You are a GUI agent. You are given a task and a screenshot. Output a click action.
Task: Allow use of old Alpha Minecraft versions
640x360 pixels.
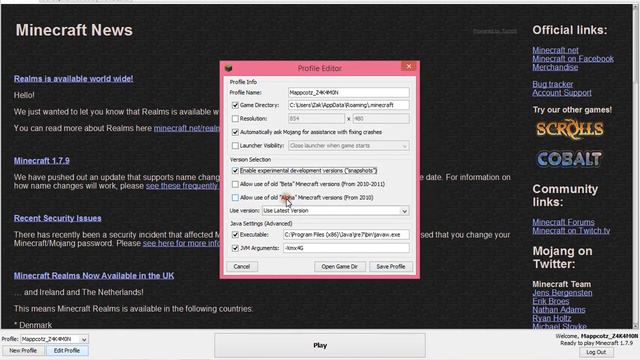point(235,198)
